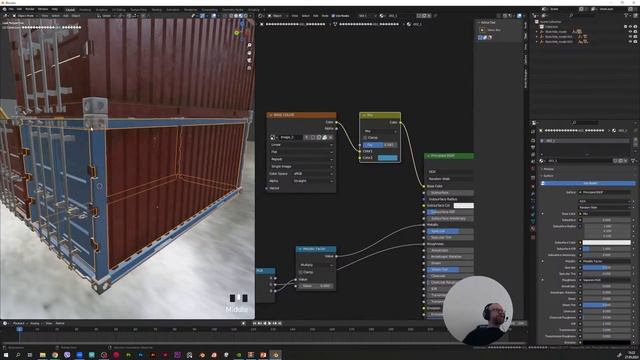Click the blue Color2 swatch in Mix node
The height and width of the screenshot is (360, 640).
point(387,158)
